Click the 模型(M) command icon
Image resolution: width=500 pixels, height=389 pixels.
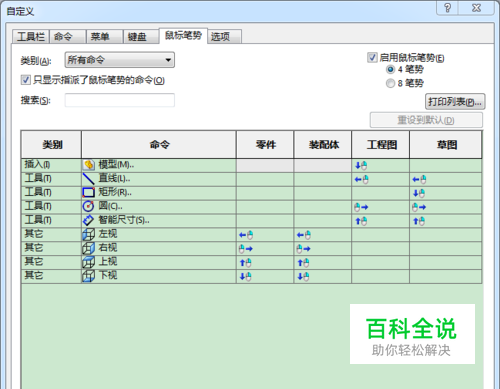pyautogui.click(x=88, y=165)
